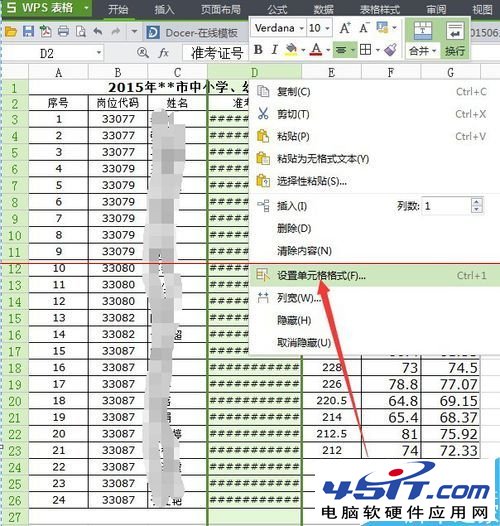500x526 pixels.
Task: Redo the last undone action
Action: pos(116,32)
